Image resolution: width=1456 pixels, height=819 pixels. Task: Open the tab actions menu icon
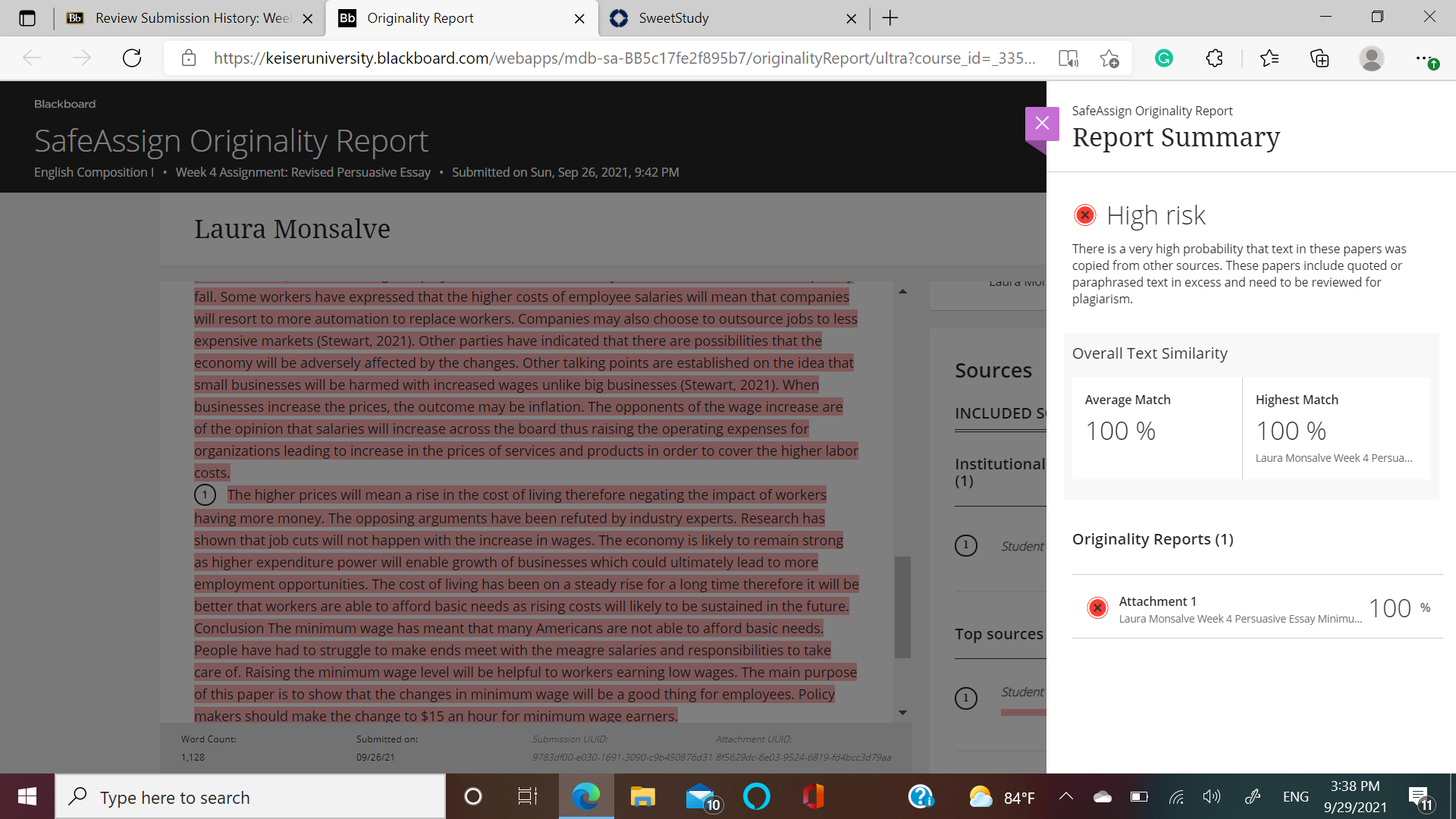[x=27, y=18]
